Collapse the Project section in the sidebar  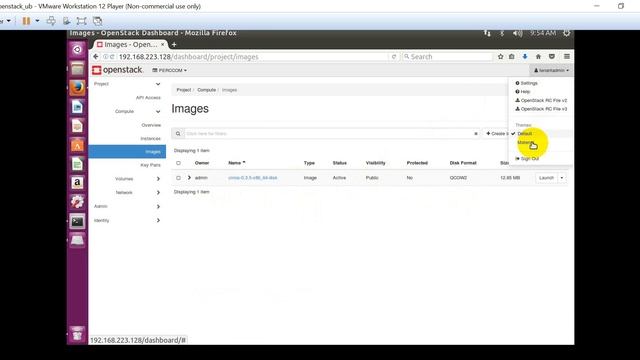pyautogui.click(x=158, y=84)
